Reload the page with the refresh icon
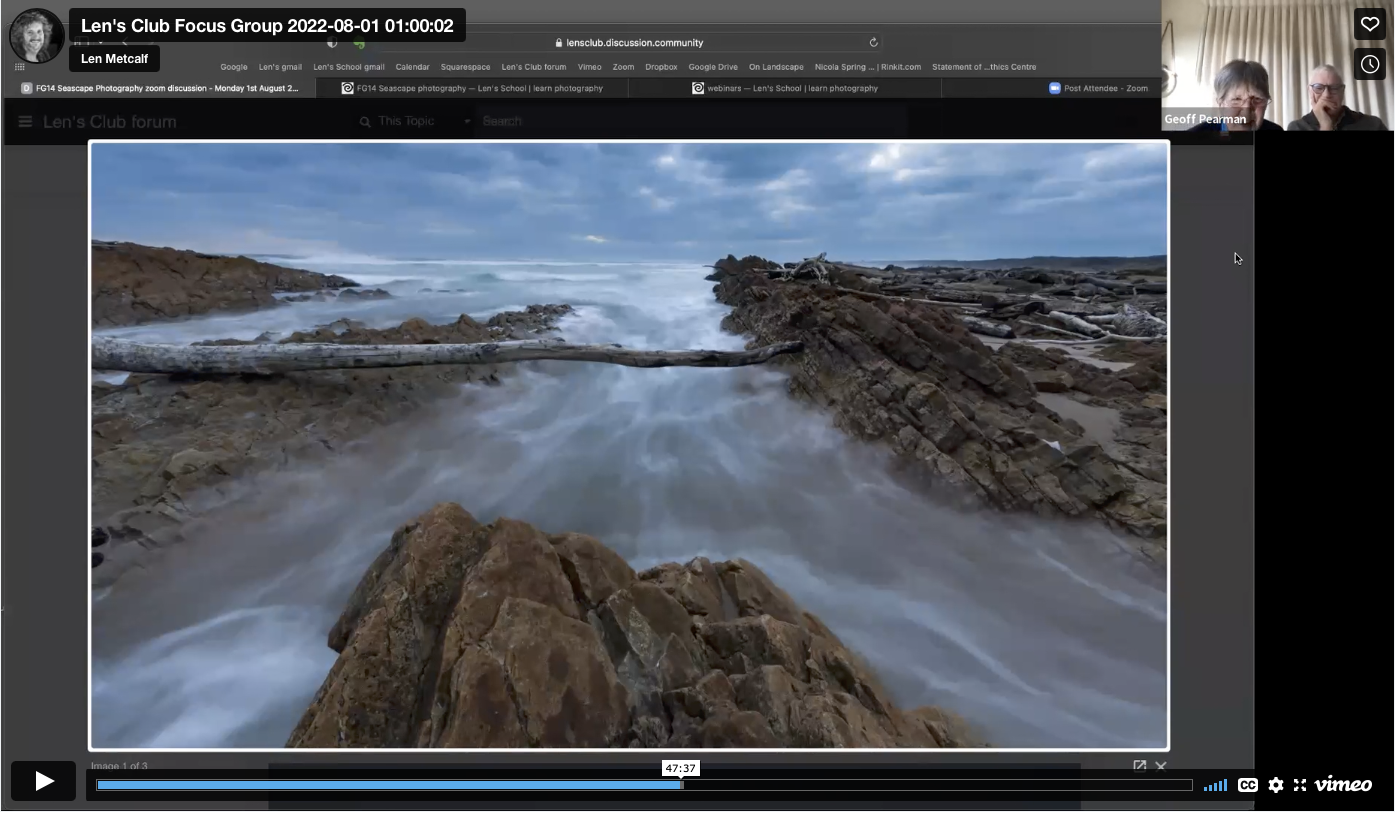Screen dimensions: 1395x813 pos(873,42)
